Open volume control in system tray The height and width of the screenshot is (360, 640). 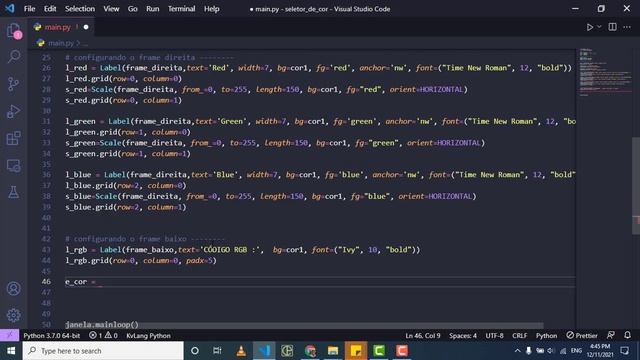(x=550, y=351)
